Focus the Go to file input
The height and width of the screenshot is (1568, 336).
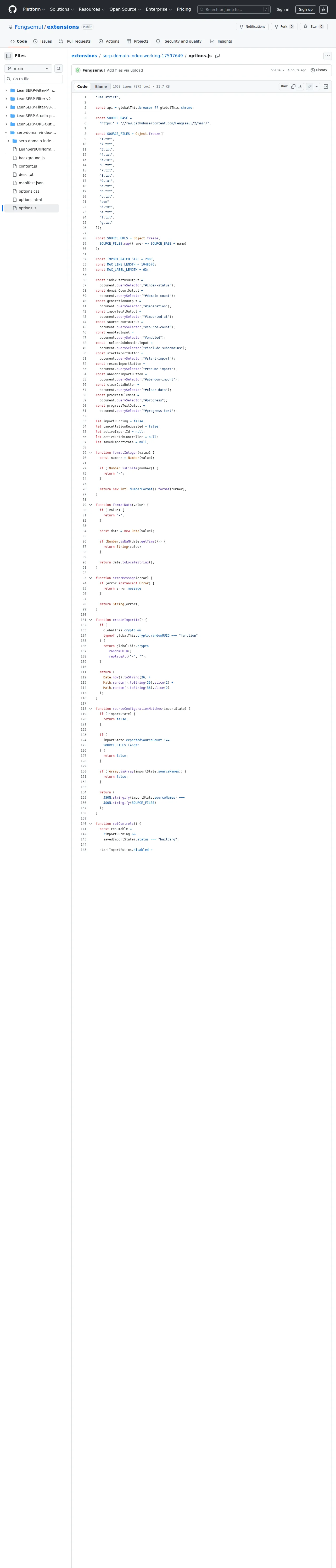[33, 79]
